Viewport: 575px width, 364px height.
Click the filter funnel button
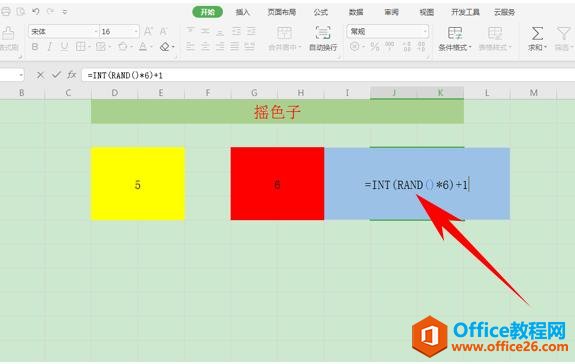563,38
